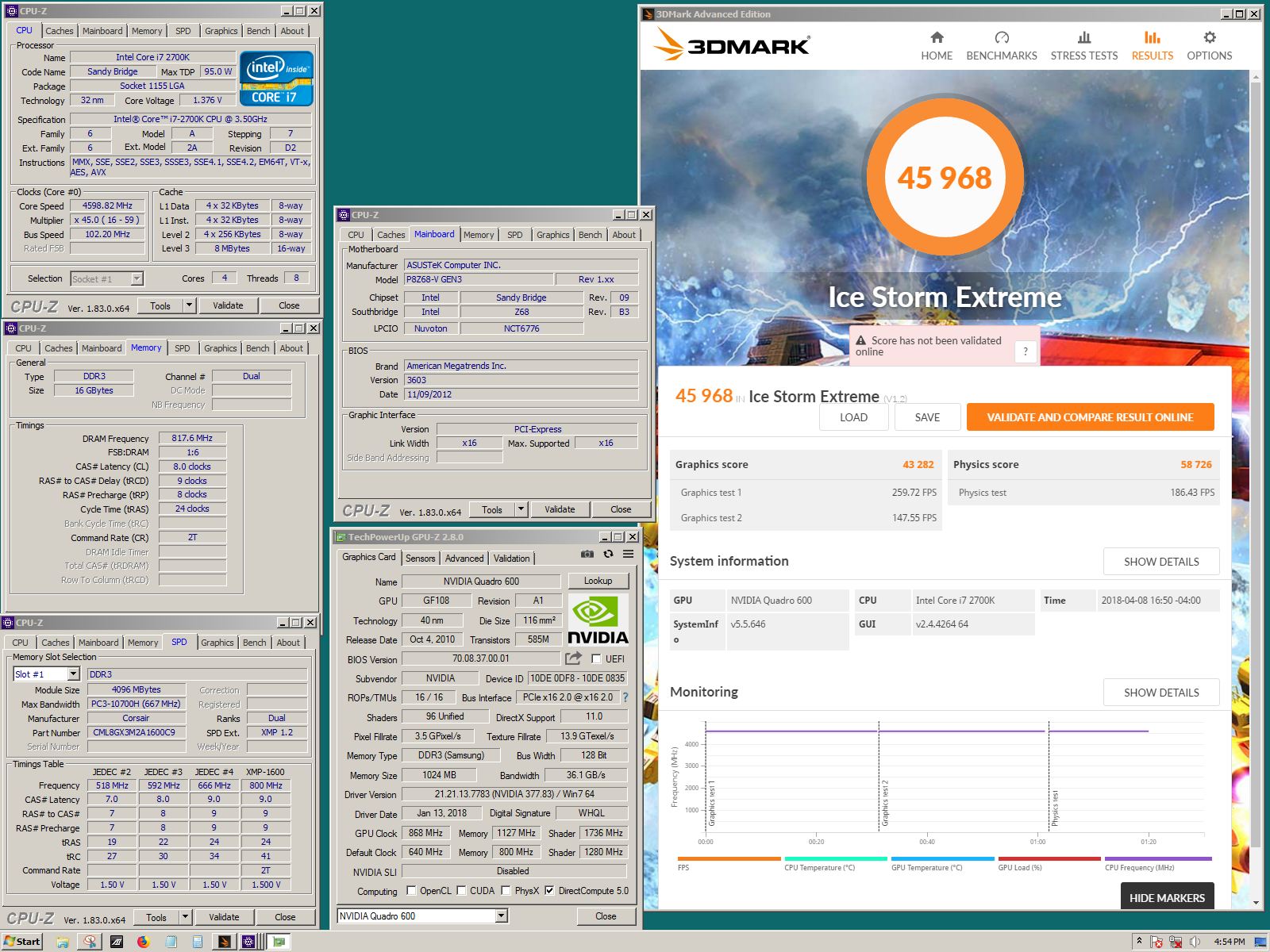Click the LOAD button in 3DMark

click(x=854, y=417)
